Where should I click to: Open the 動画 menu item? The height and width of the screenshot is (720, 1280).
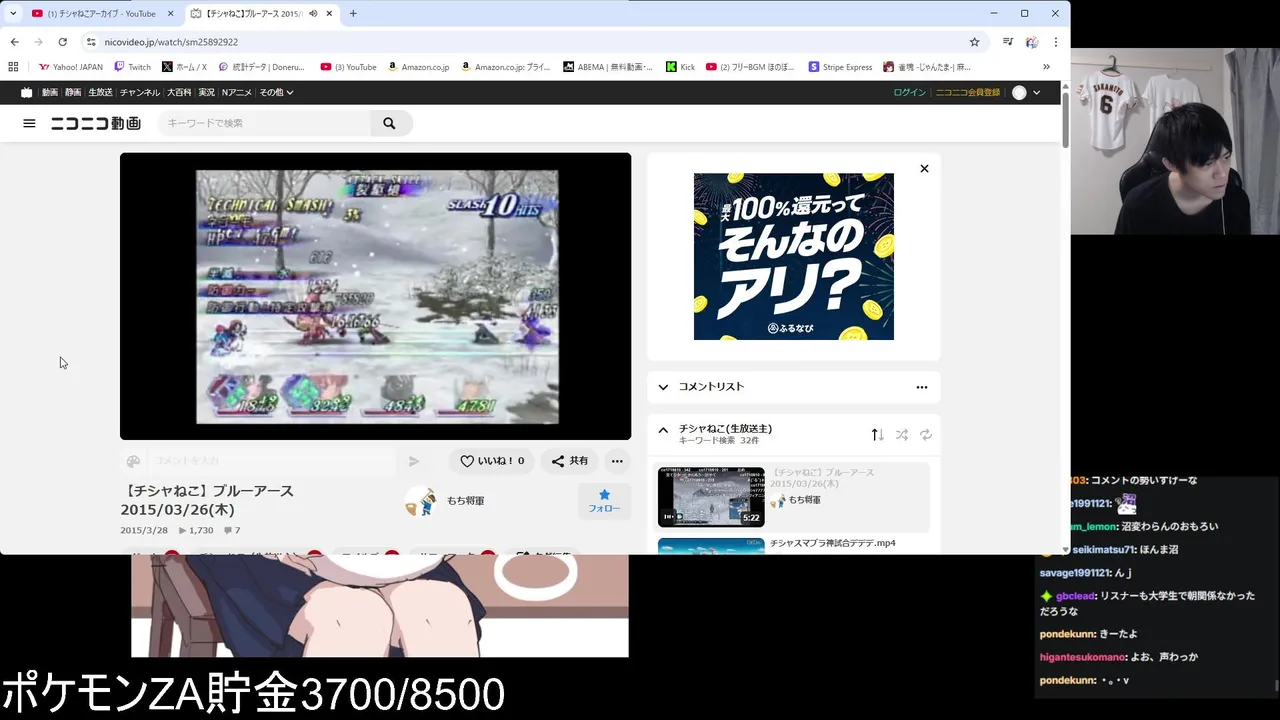pyautogui.click(x=50, y=92)
